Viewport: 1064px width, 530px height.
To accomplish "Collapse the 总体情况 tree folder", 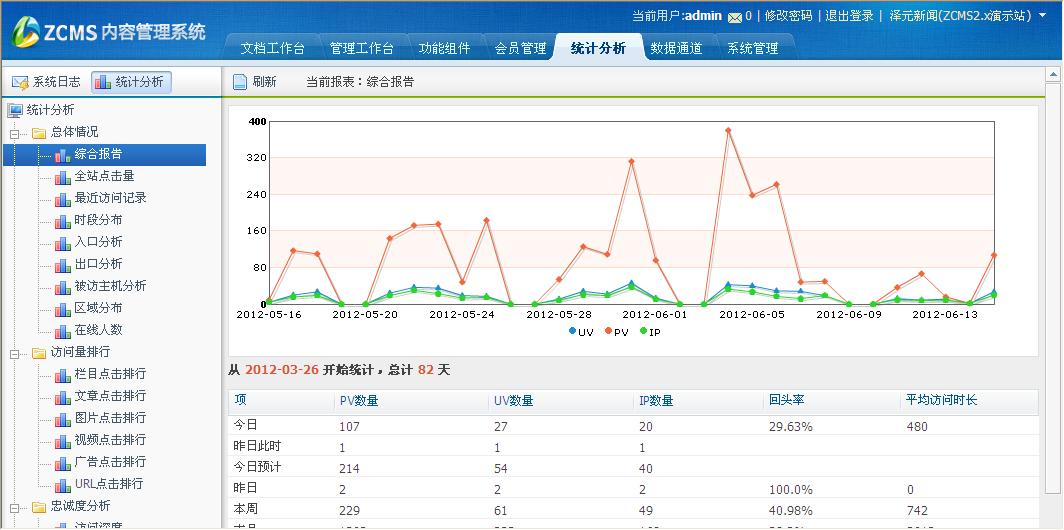I will click(x=15, y=133).
